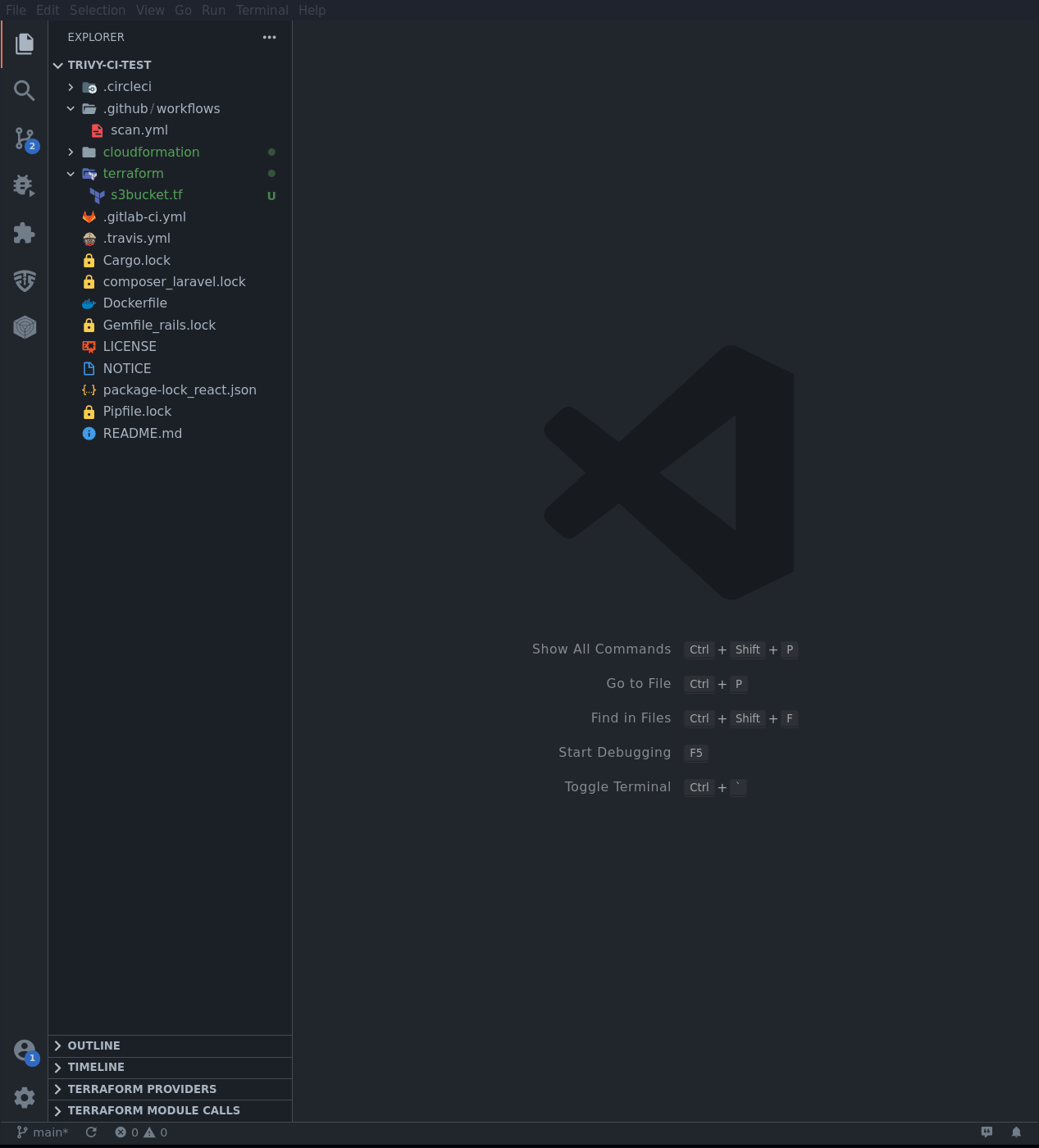The width and height of the screenshot is (1039, 1148).
Task: Click the Go to File label
Action: coord(639,683)
